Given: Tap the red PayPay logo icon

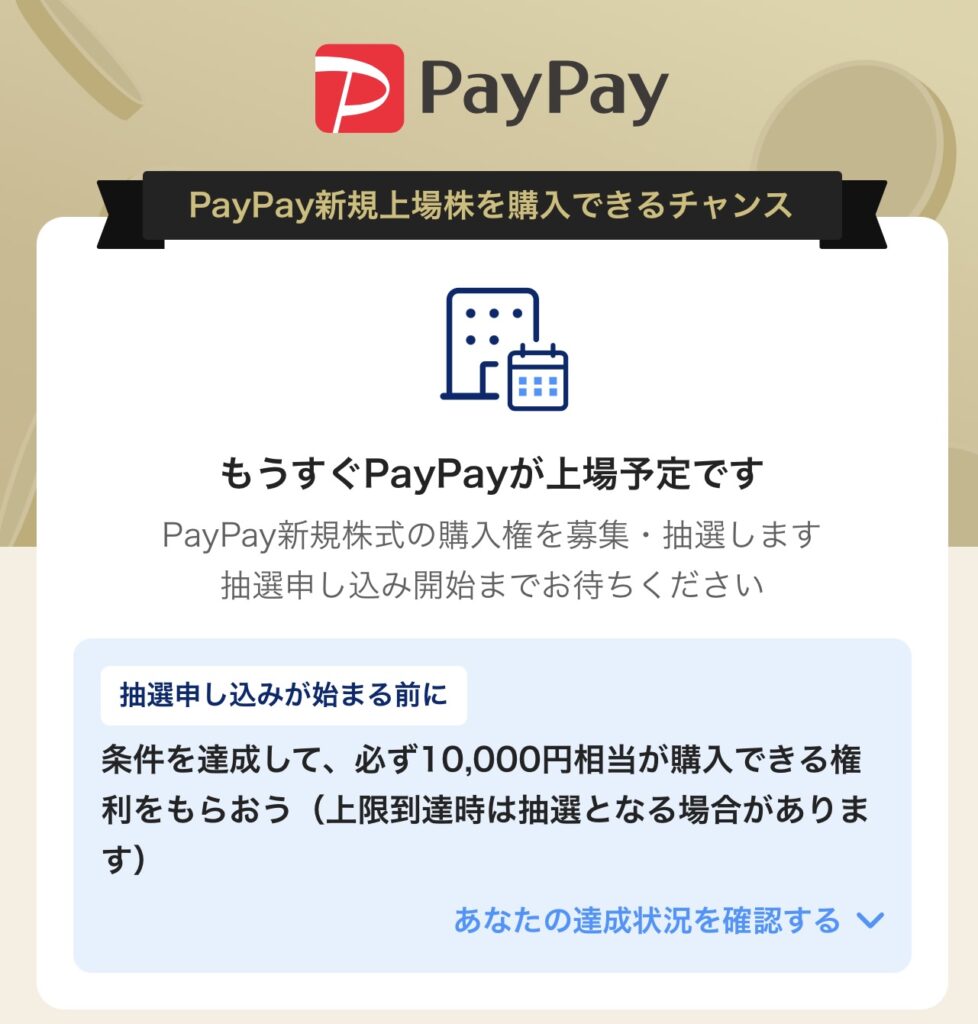Looking at the screenshot, I should pyautogui.click(x=359, y=88).
